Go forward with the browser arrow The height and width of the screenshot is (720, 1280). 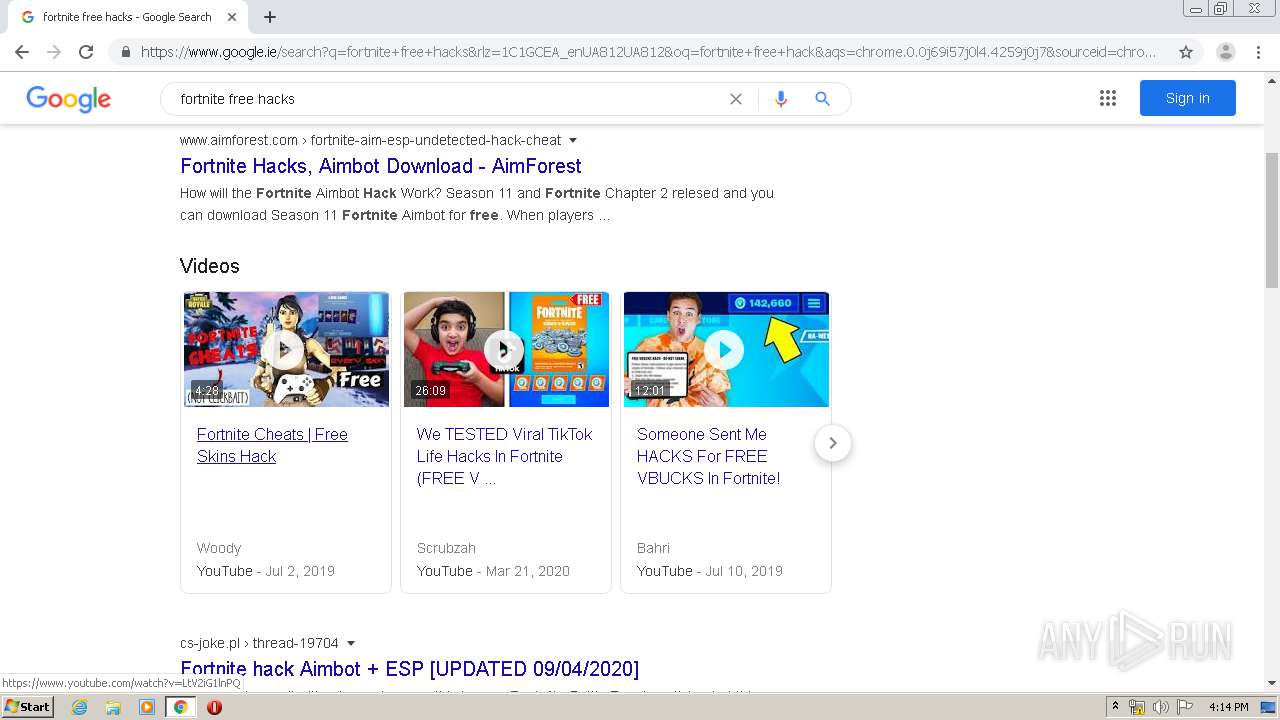point(54,52)
